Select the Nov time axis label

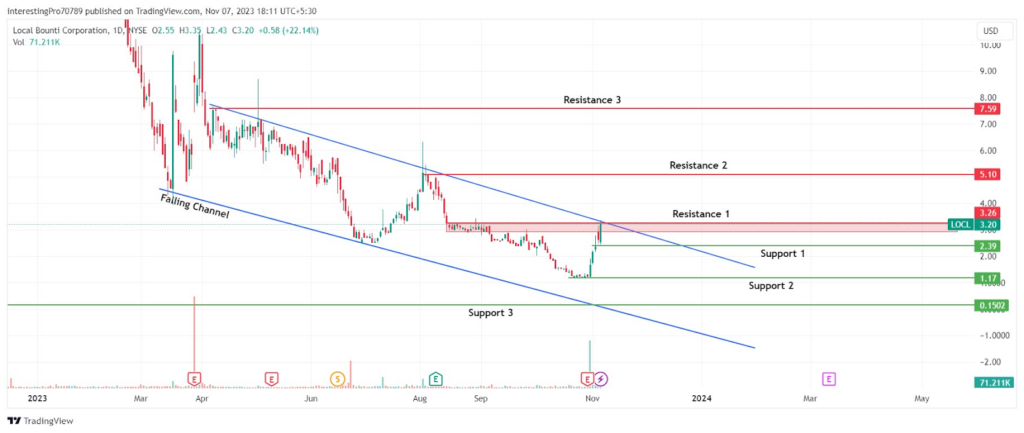click(x=592, y=398)
